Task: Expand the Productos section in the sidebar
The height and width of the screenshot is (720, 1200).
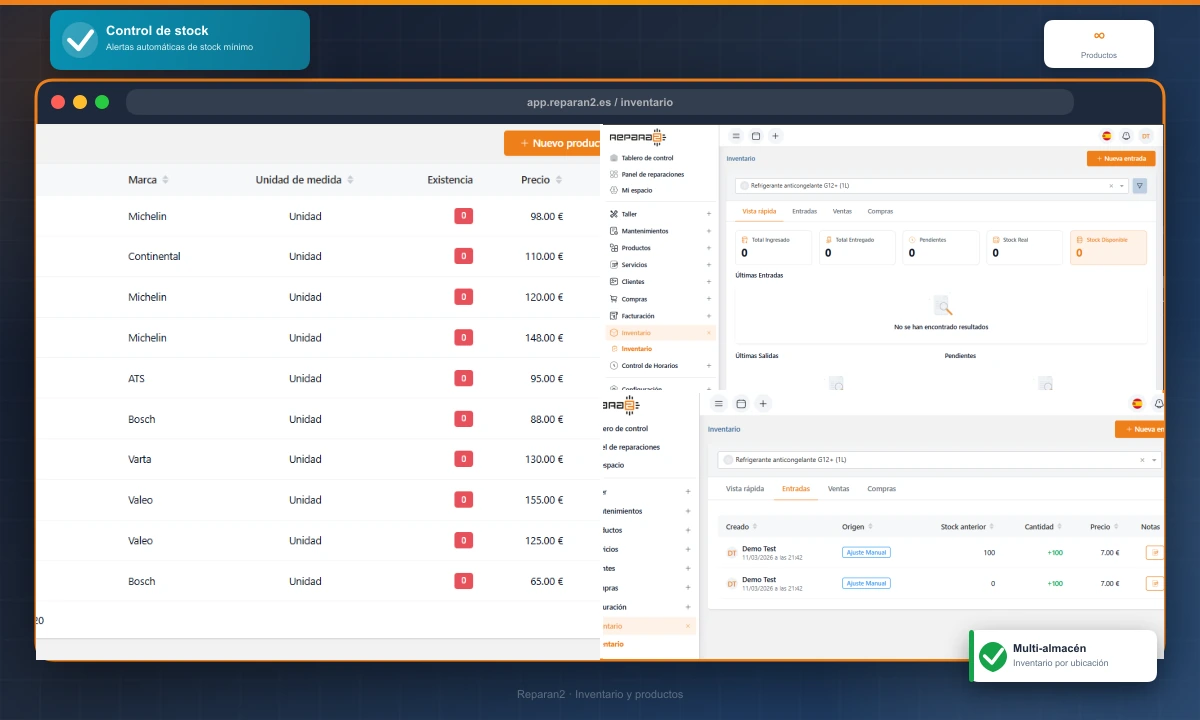Action: click(x=709, y=248)
